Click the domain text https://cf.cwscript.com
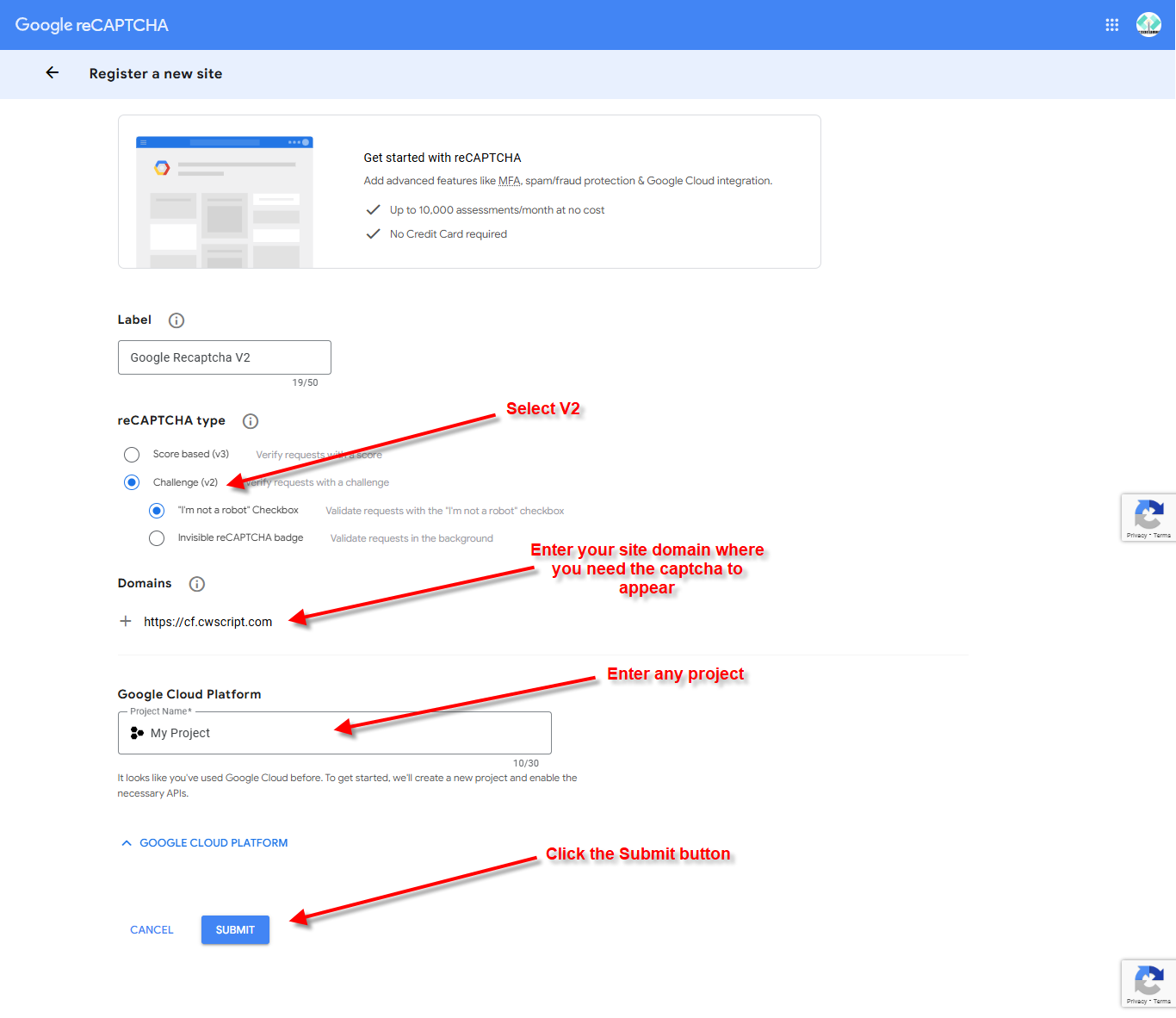1176x1018 pixels. click(208, 622)
